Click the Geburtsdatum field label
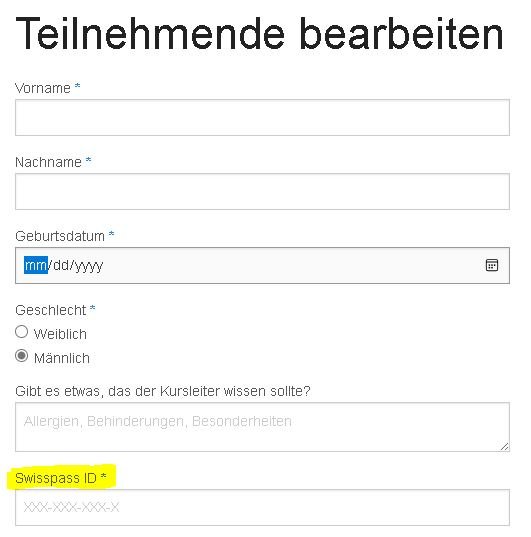 click(x=60, y=236)
